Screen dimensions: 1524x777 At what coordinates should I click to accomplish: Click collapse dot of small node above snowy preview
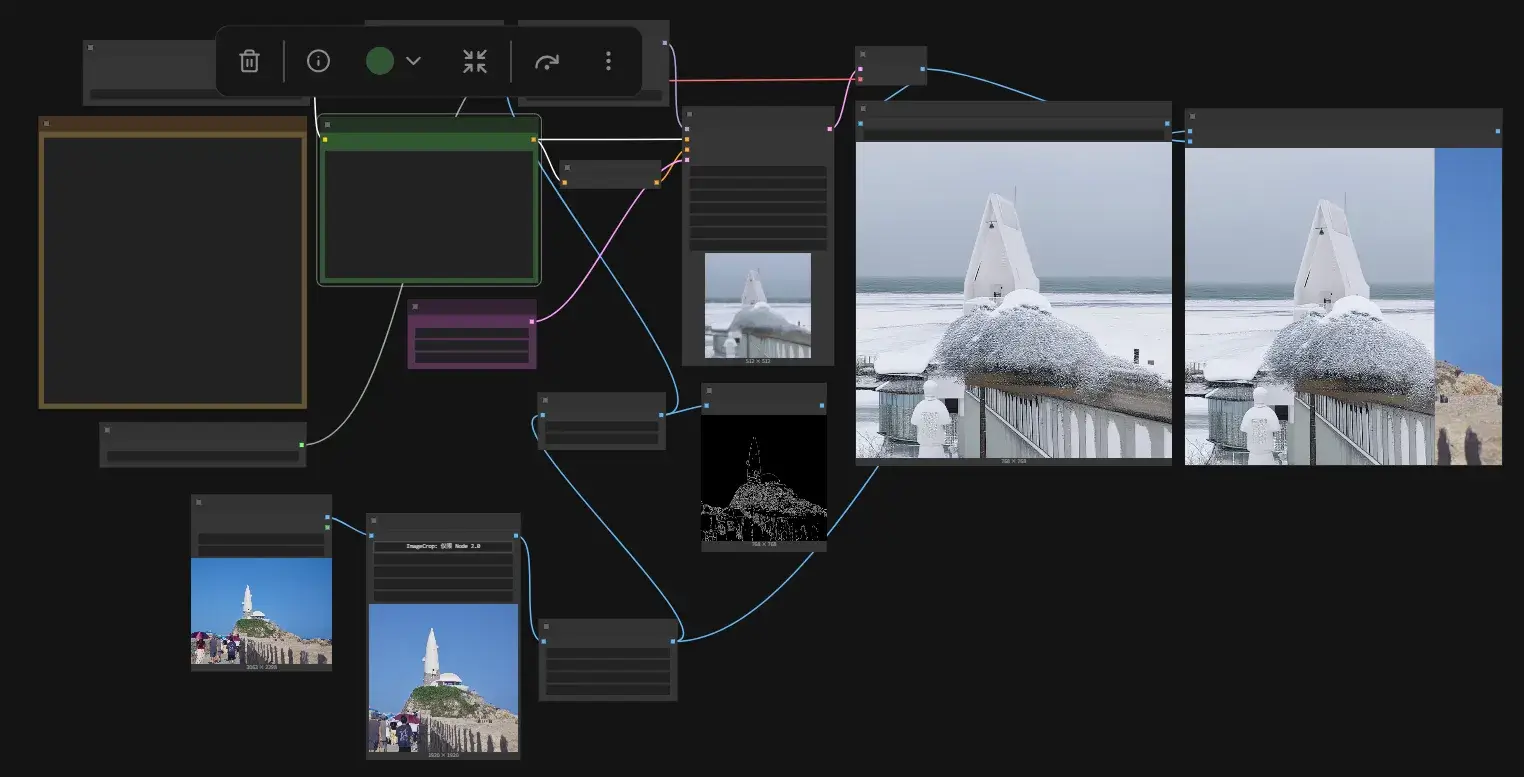click(863, 54)
